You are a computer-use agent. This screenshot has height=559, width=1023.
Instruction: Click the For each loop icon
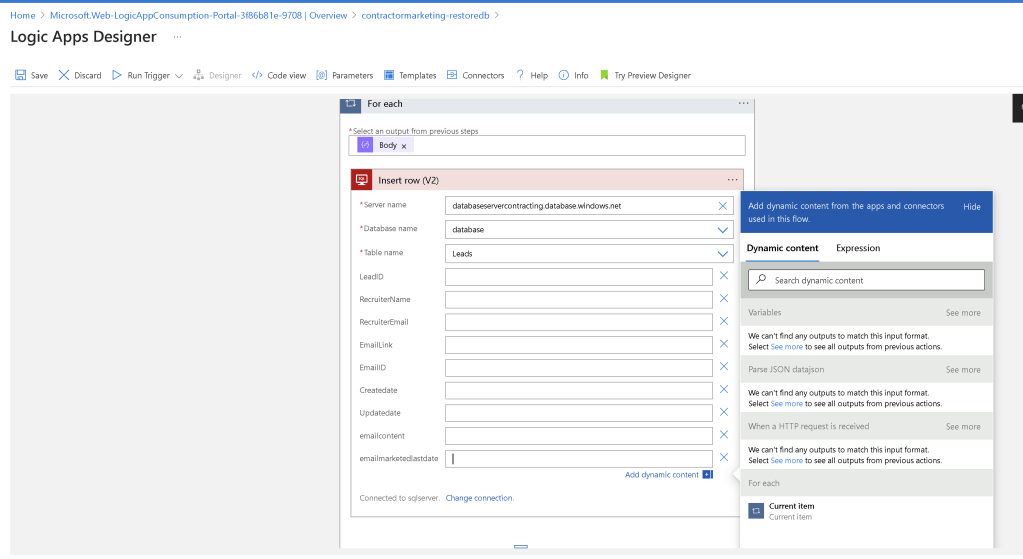[351, 104]
